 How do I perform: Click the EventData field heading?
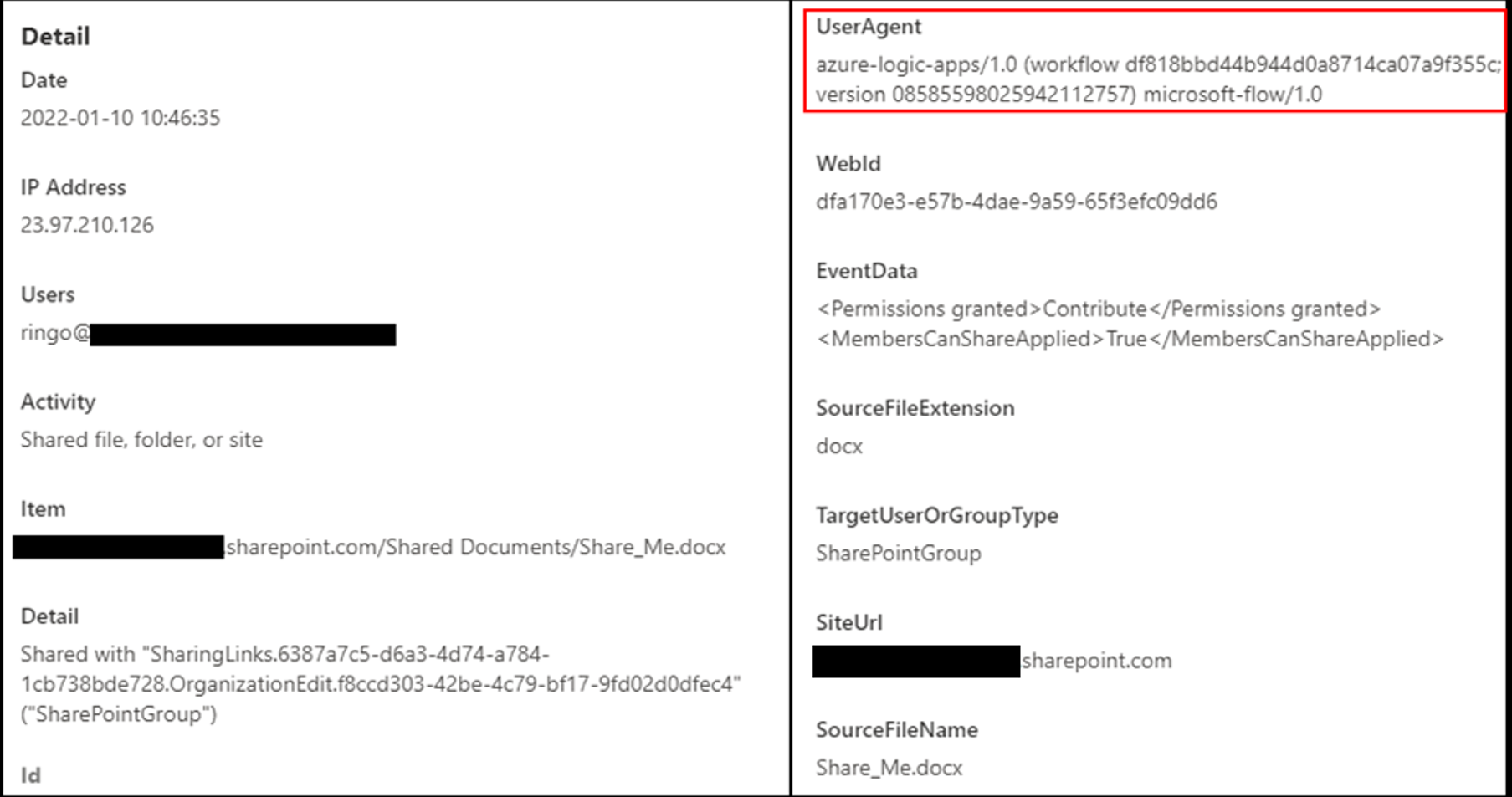coord(866,271)
